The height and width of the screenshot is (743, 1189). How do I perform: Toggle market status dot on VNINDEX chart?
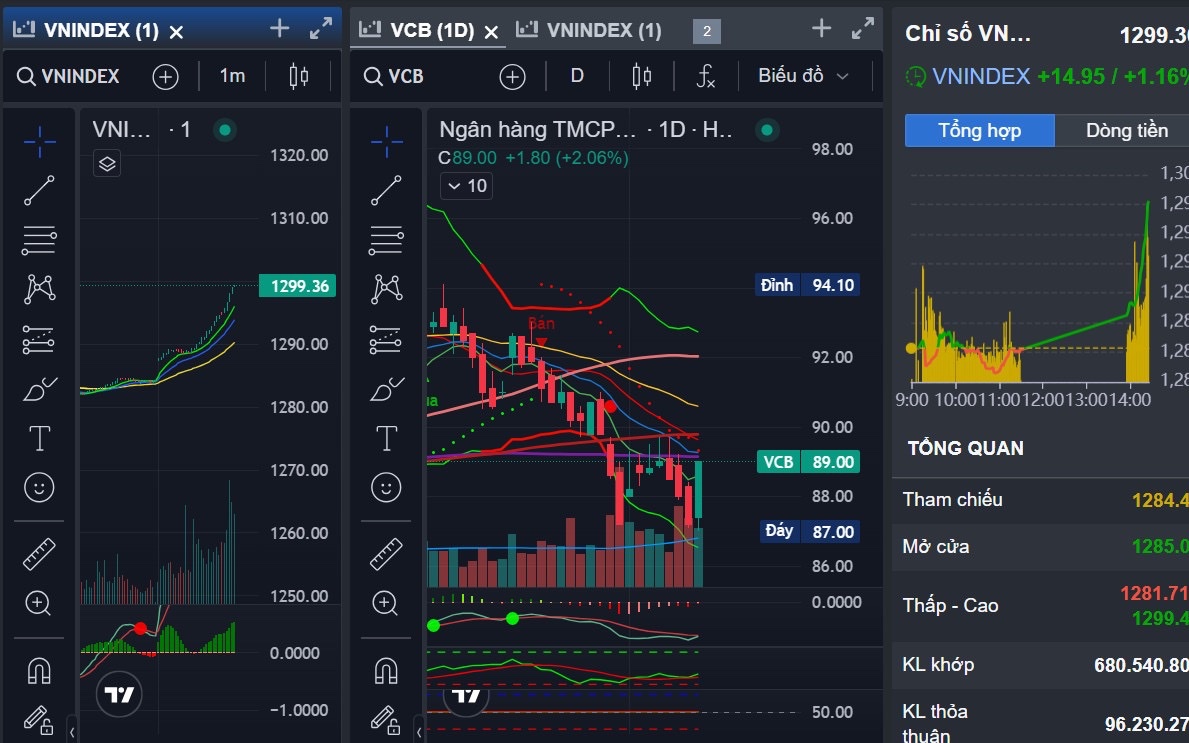(x=224, y=130)
